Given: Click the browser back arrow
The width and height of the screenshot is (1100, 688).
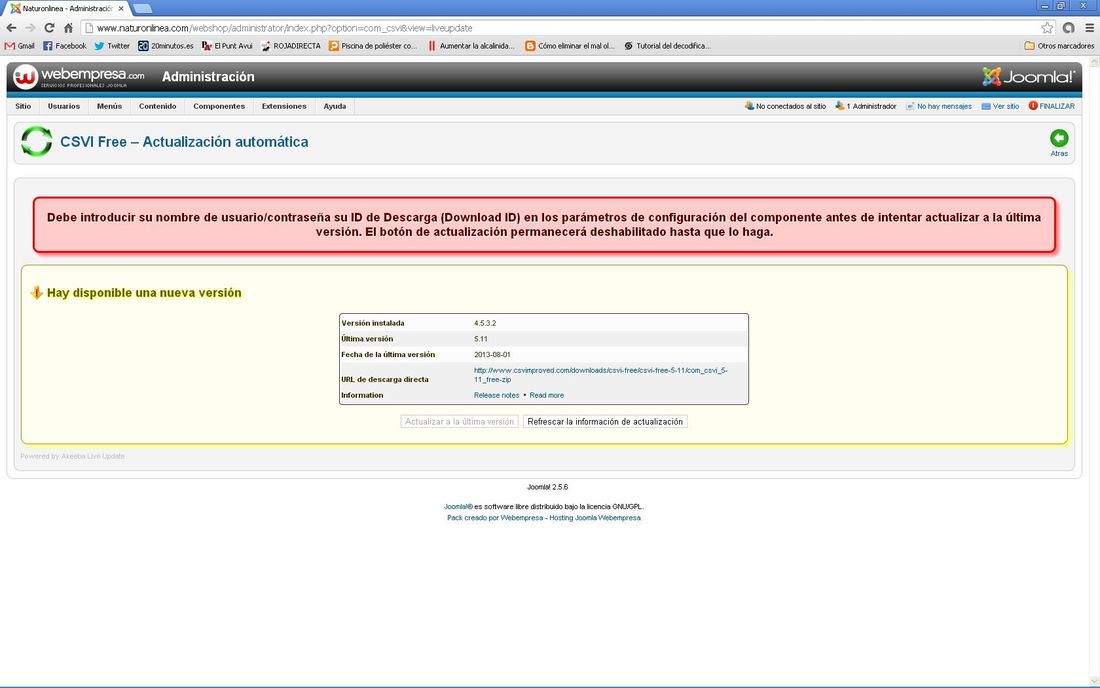Looking at the screenshot, I should pos(11,28).
